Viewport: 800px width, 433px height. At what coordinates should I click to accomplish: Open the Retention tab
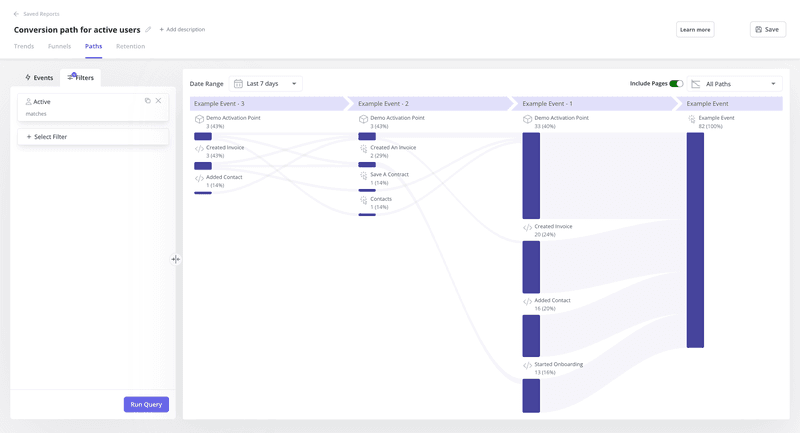(x=130, y=46)
